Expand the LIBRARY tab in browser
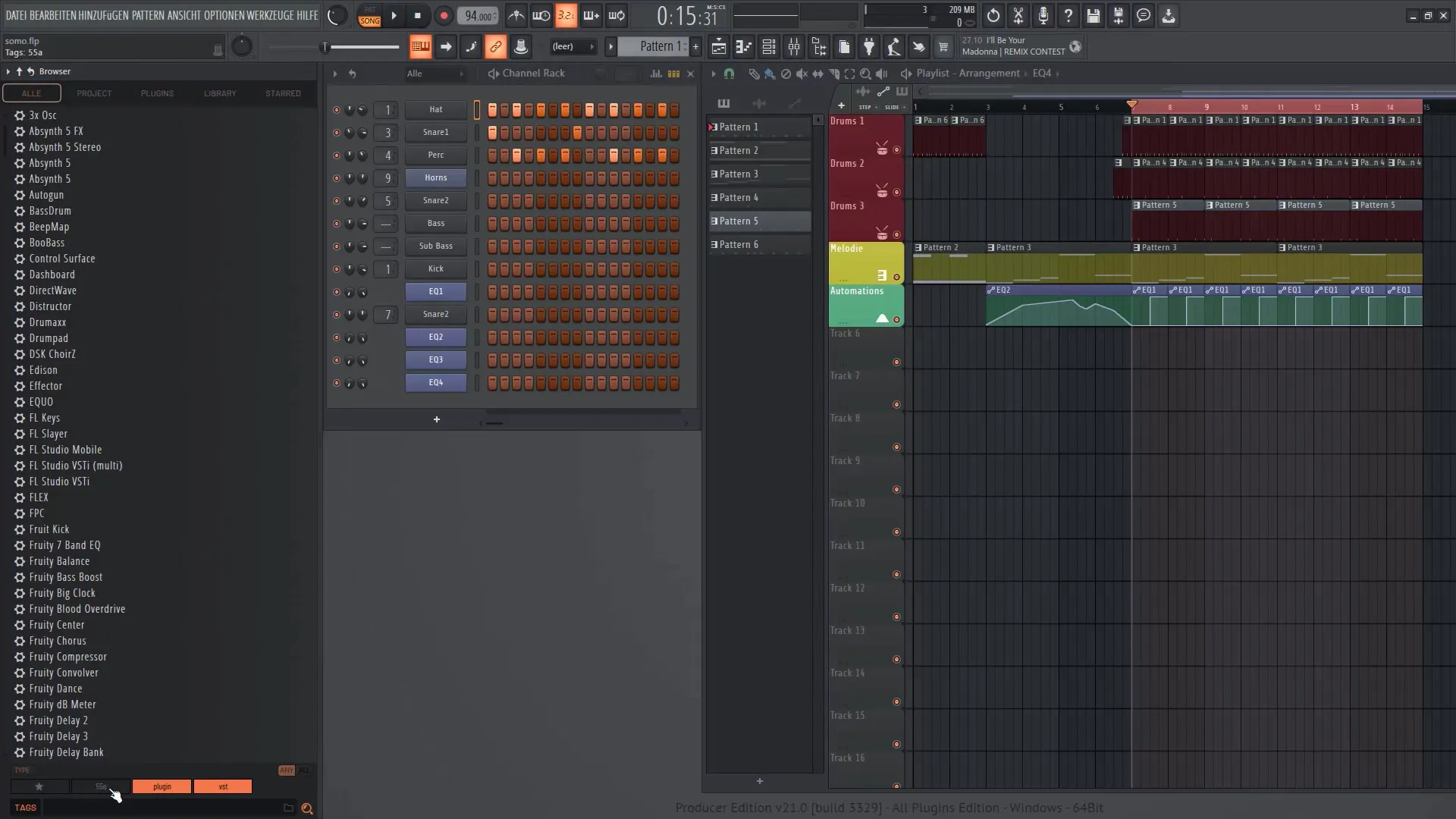The width and height of the screenshot is (1456, 819). (x=220, y=92)
